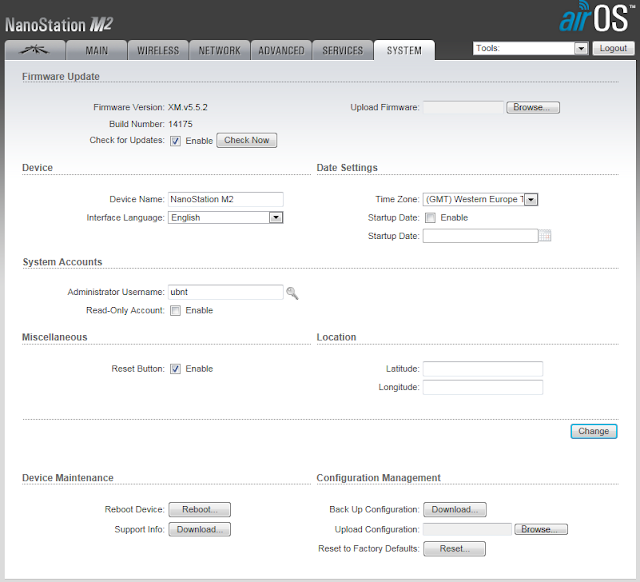Click the Change button

[593, 431]
